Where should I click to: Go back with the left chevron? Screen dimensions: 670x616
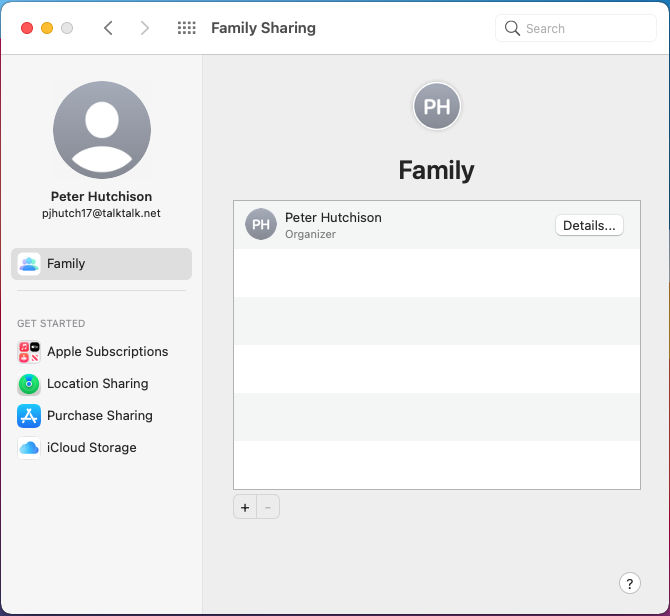click(x=108, y=28)
